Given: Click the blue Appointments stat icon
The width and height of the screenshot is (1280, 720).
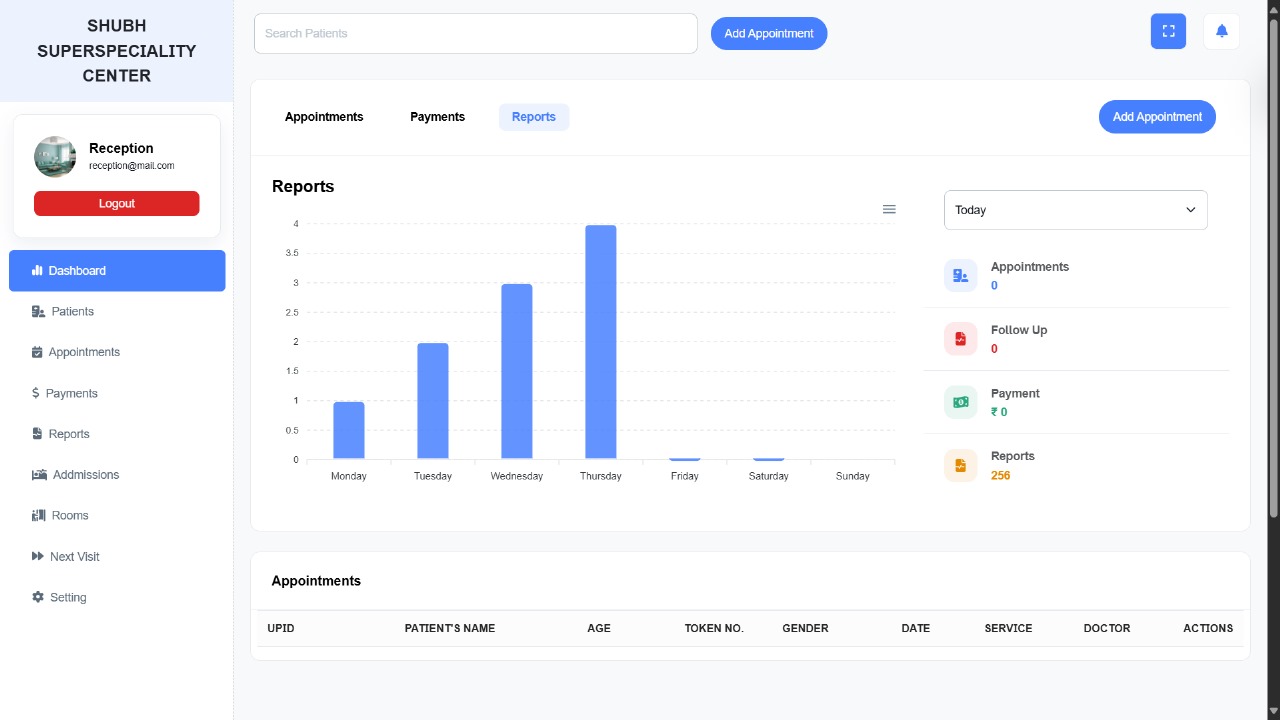Looking at the screenshot, I should pyautogui.click(x=960, y=275).
